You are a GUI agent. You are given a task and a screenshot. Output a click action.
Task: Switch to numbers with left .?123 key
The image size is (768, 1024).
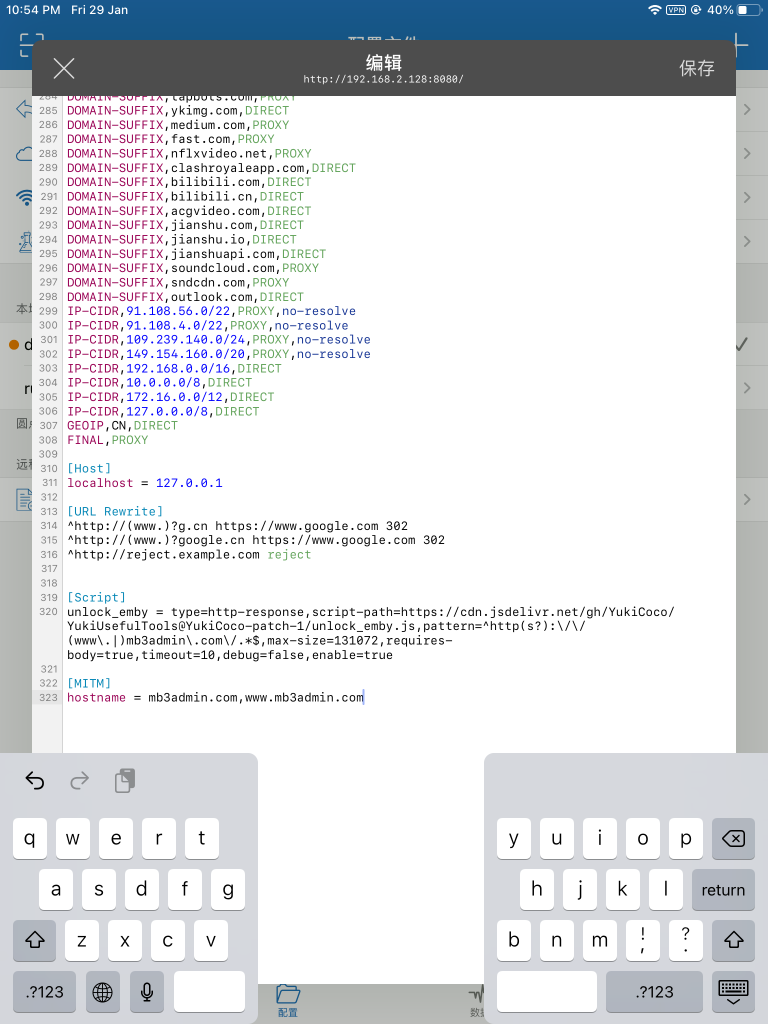45,992
